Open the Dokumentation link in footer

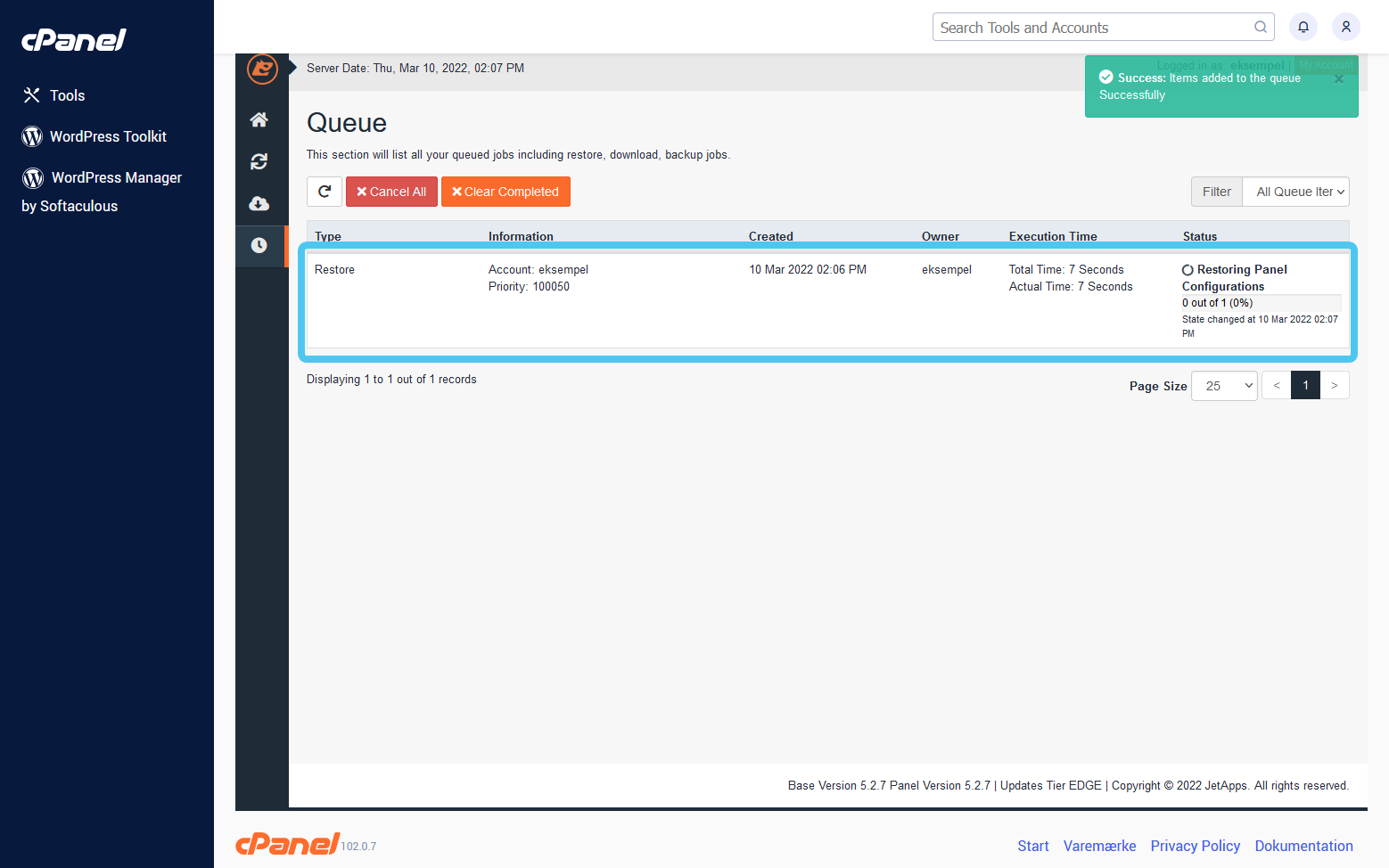pos(1303,846)
